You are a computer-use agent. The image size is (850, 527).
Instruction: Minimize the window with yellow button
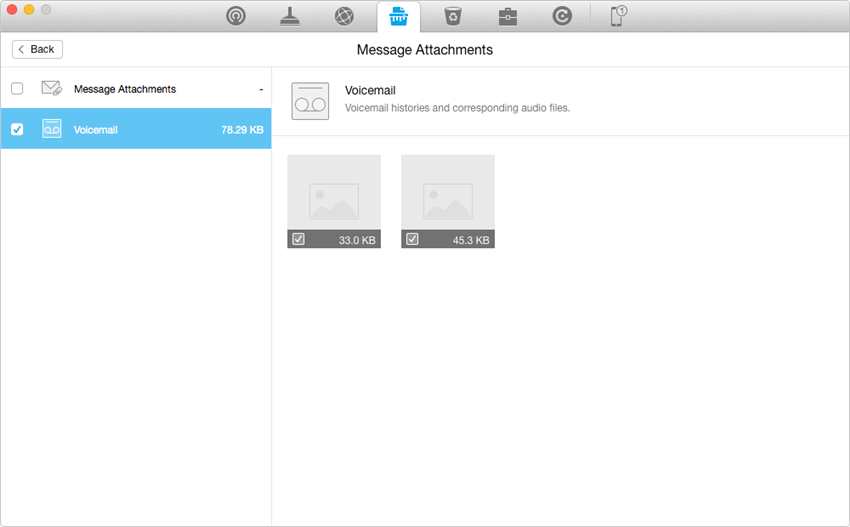[x=29, y=9]
